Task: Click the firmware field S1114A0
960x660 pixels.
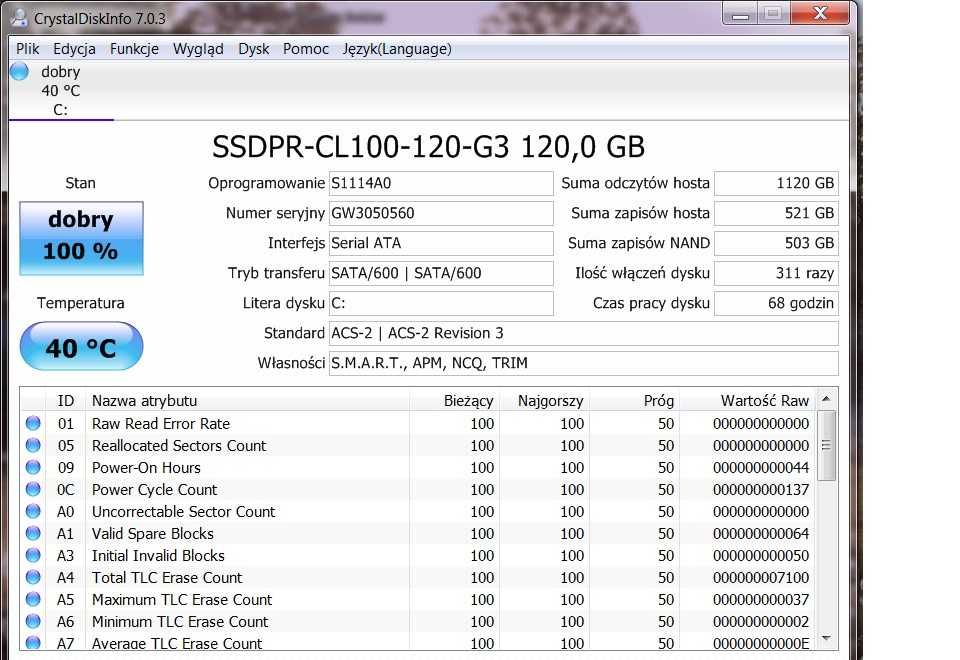Action: pos(441,183)
